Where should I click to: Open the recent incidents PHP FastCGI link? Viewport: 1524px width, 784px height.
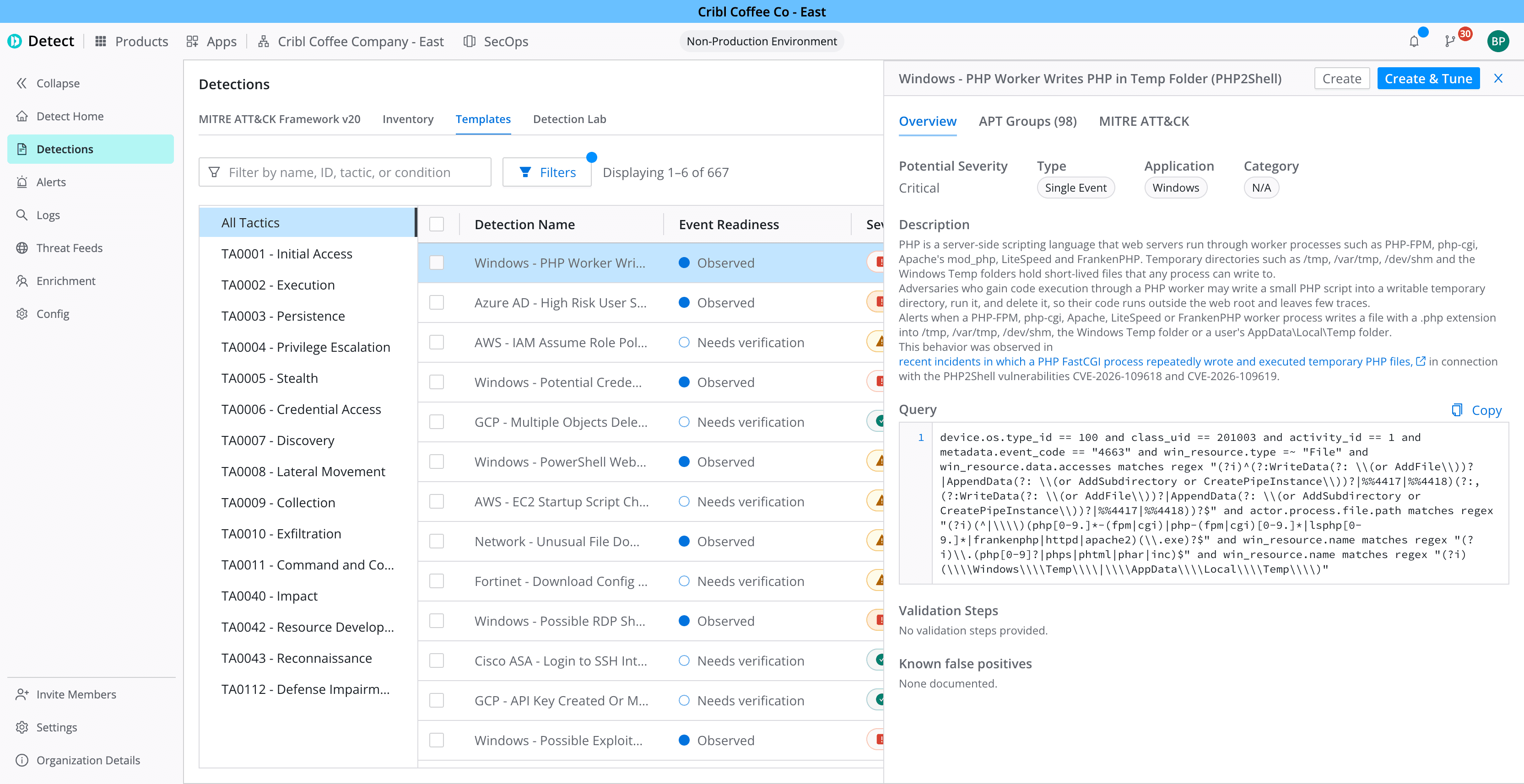(1162, 361)
